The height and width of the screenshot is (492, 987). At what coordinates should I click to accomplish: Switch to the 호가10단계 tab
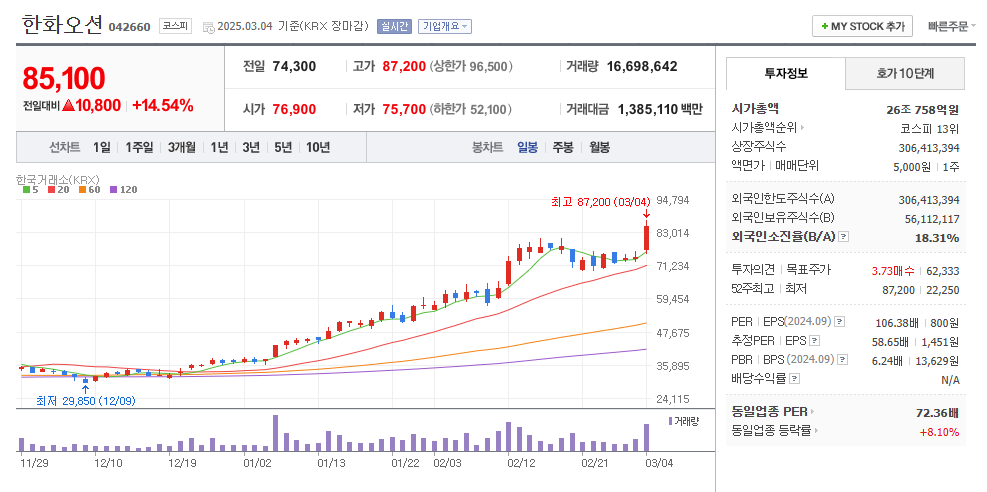coord(905,73)
